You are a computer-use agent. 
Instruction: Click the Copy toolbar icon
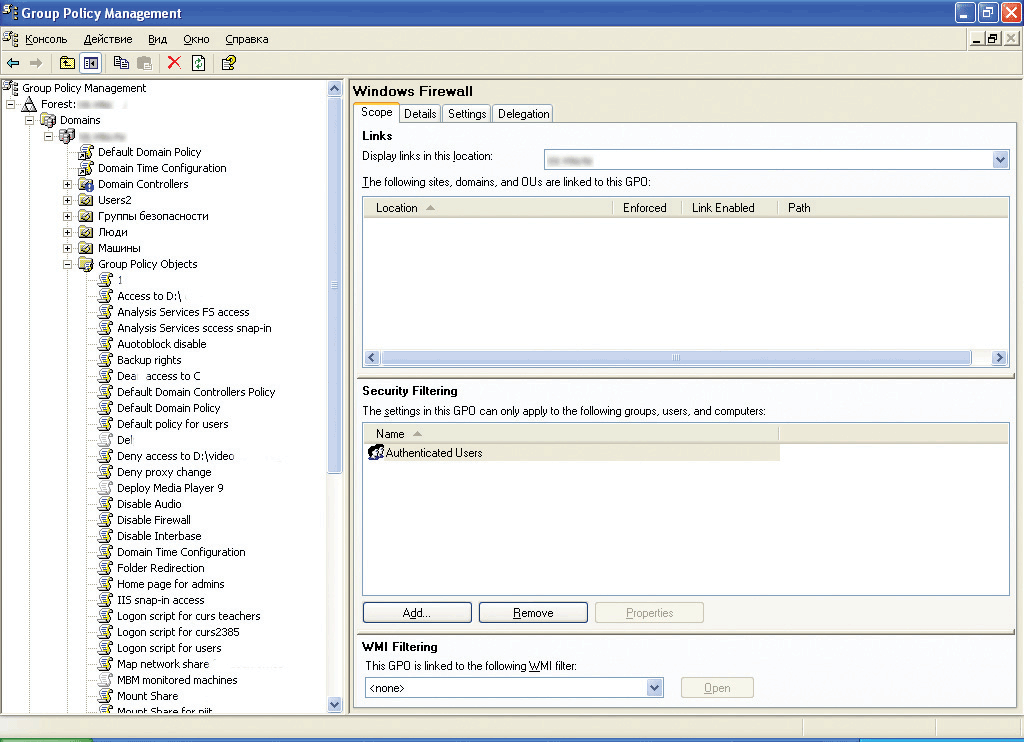click(x=121, y=63)
